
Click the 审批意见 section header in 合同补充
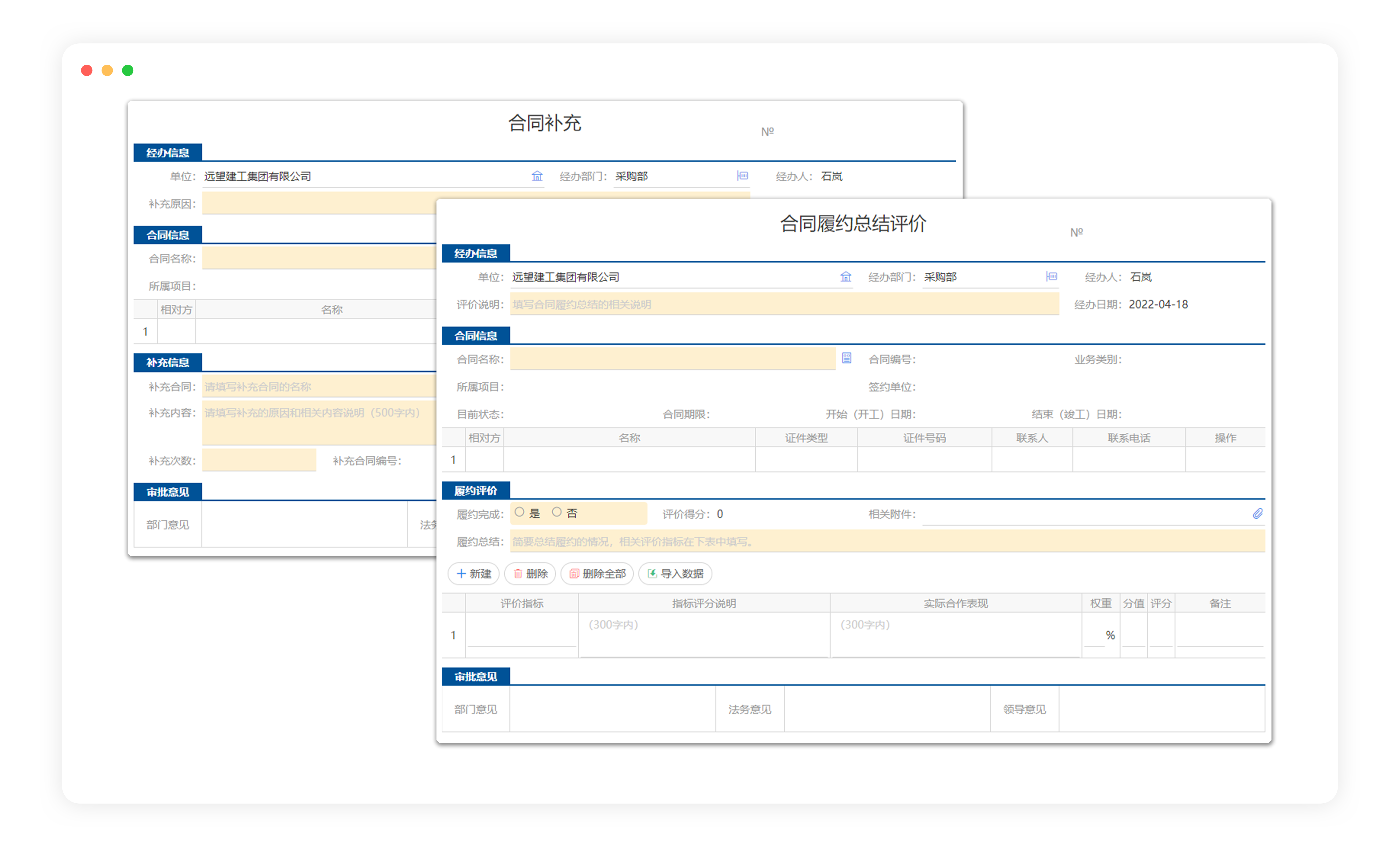[168, 492]
